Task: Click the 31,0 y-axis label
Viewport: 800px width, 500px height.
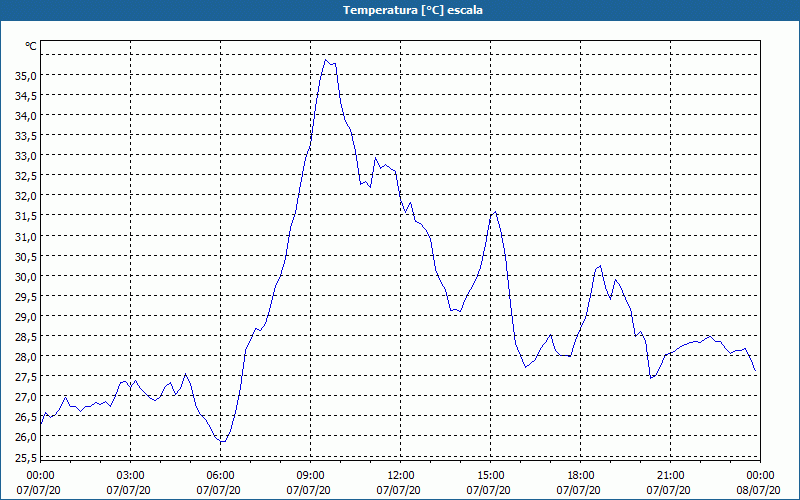Action: click(x=26, y=236)
